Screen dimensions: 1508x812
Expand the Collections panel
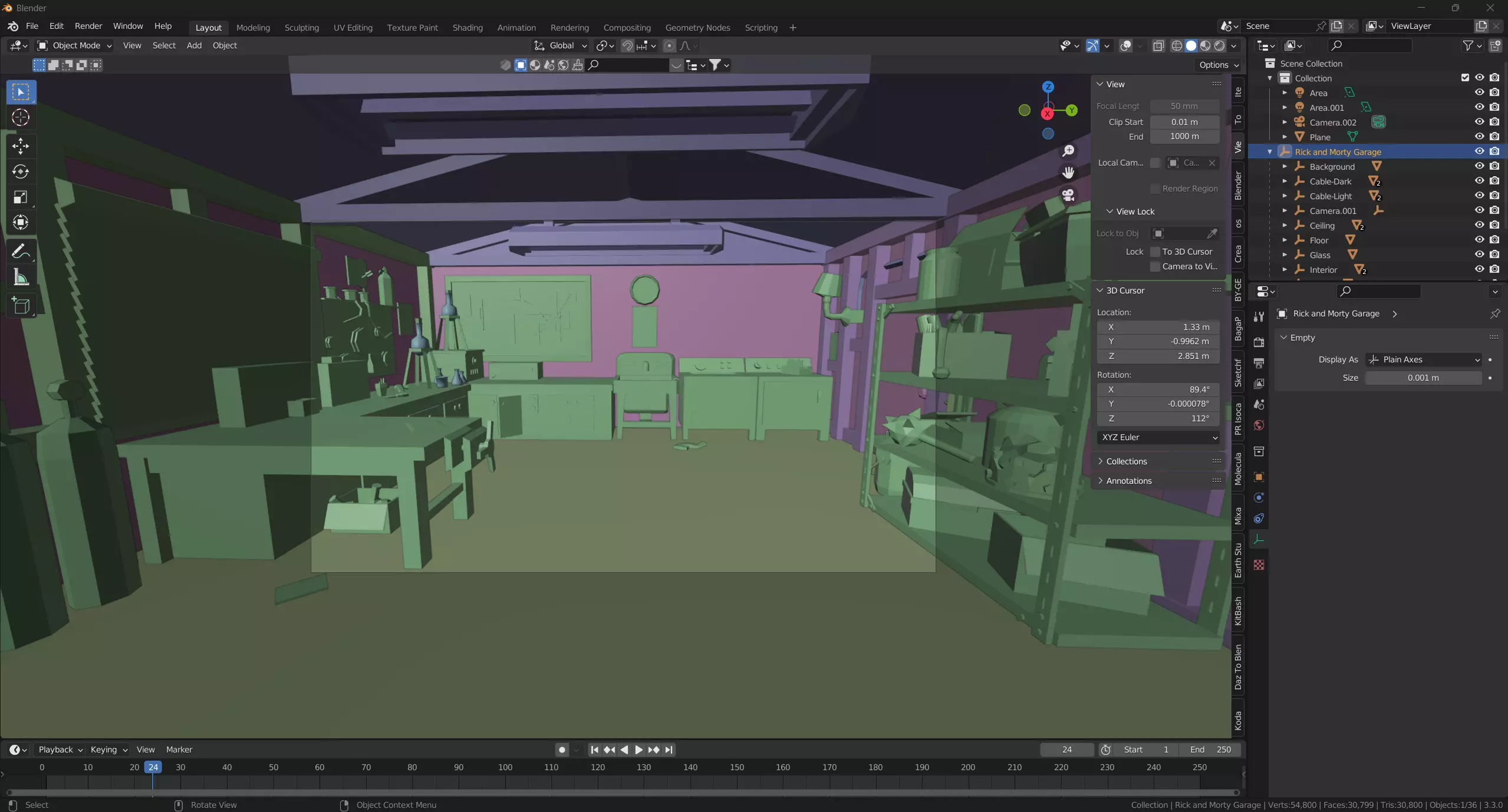pyautogui.click(x=1126, y=461)
